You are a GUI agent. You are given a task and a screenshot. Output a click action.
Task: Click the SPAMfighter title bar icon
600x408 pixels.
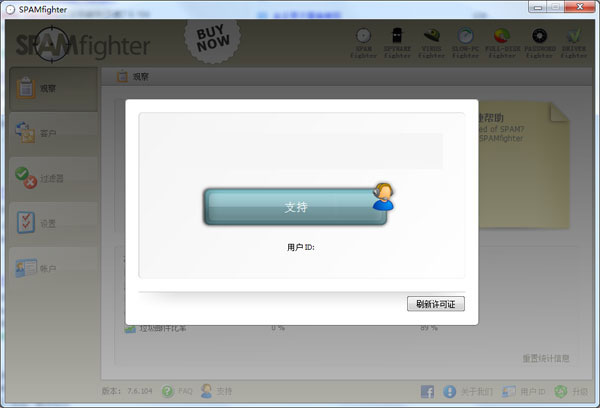(10, 10)
